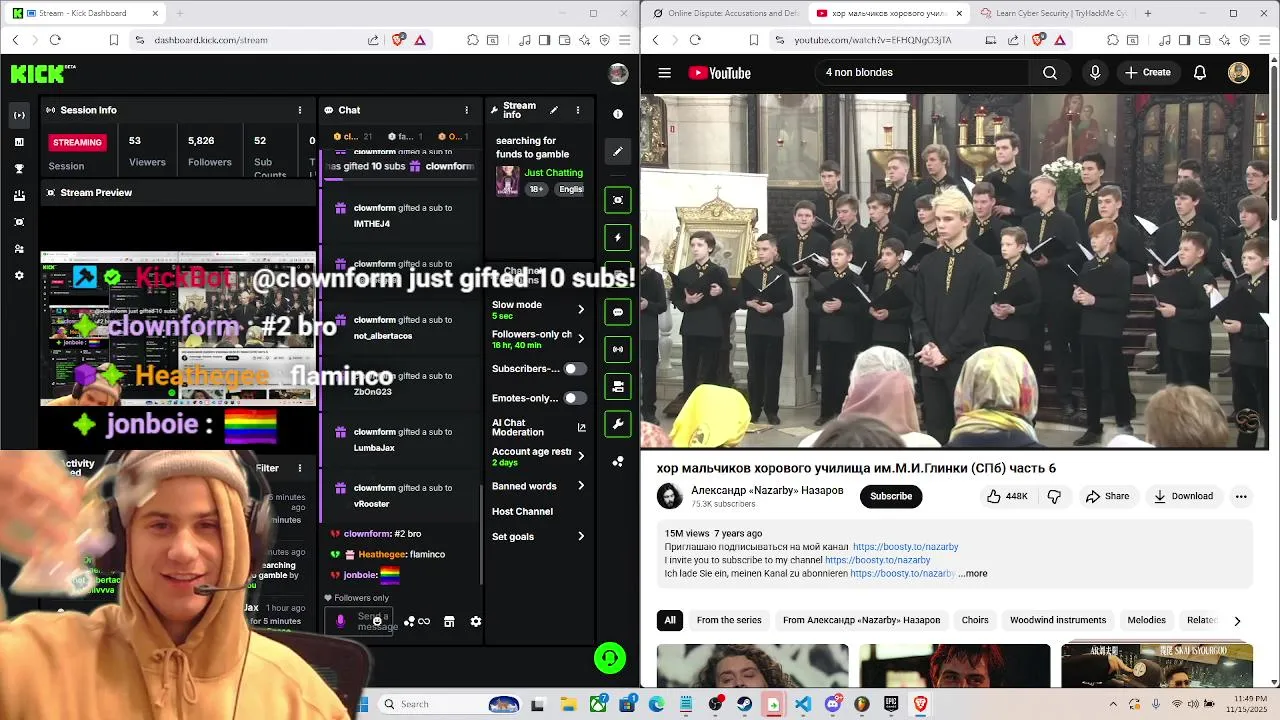1280x720 pixels.
Task: Toggle the wrench widget on right rail
Action: (x=618, y=424)
